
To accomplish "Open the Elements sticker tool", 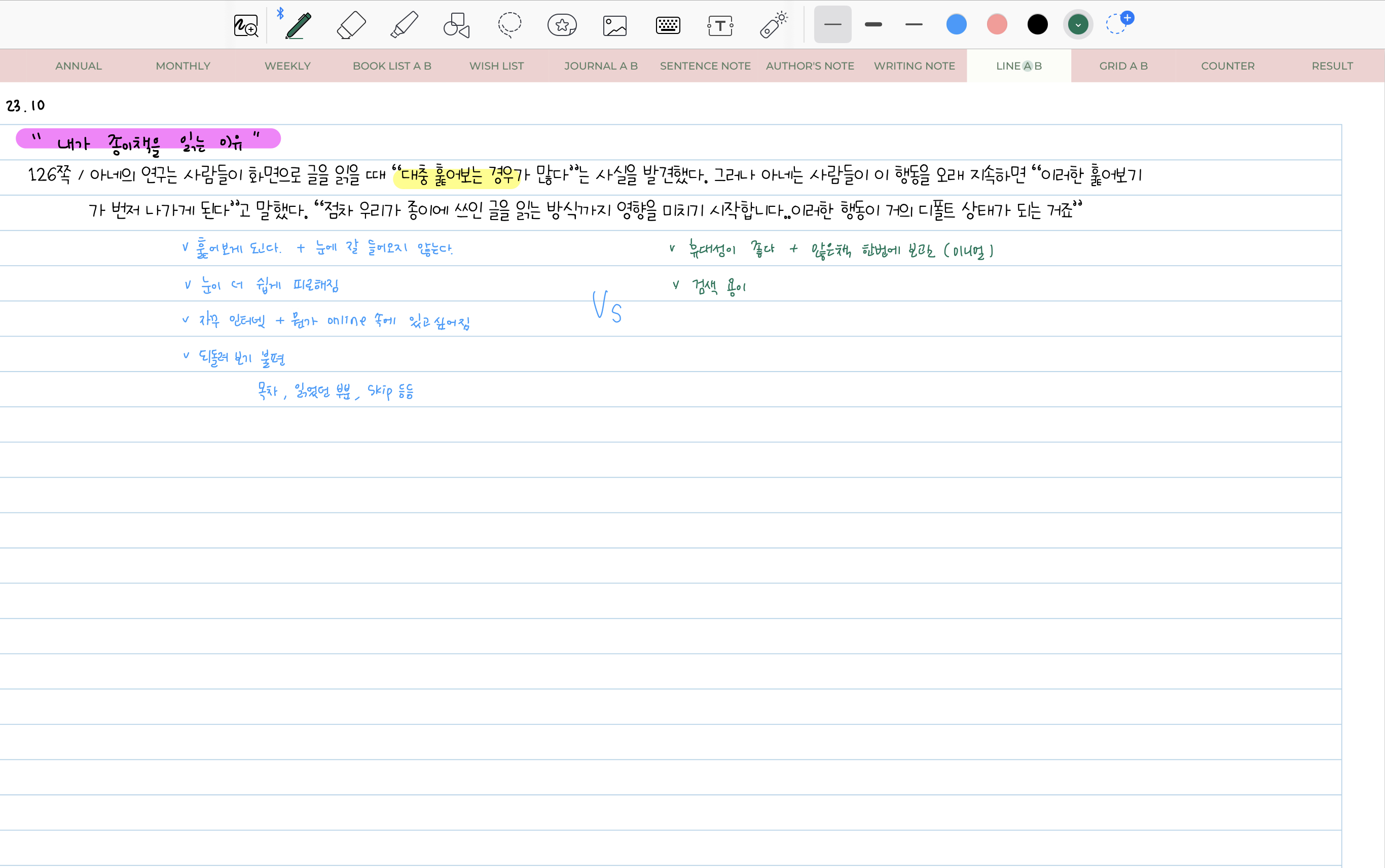I will (x=562, y=25).
